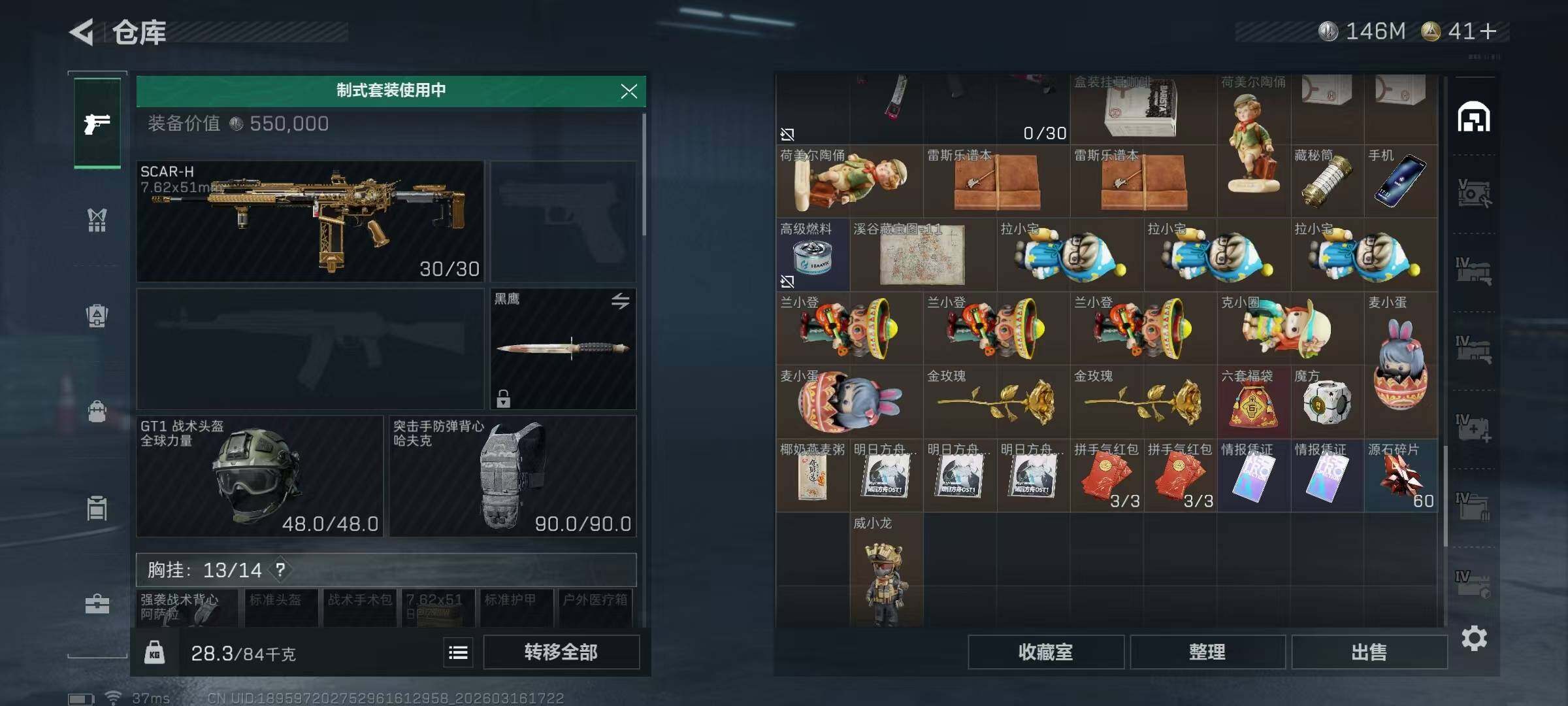The image size is (1568, 706).
Task: Open the list view icon next to 转移全部
Action: point(458,652)
